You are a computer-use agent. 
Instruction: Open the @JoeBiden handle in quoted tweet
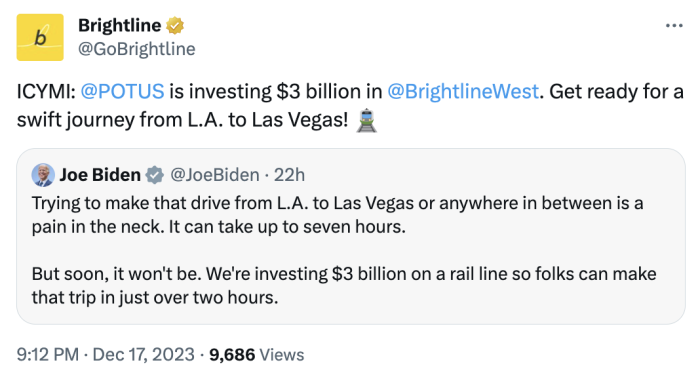point(215,175)
